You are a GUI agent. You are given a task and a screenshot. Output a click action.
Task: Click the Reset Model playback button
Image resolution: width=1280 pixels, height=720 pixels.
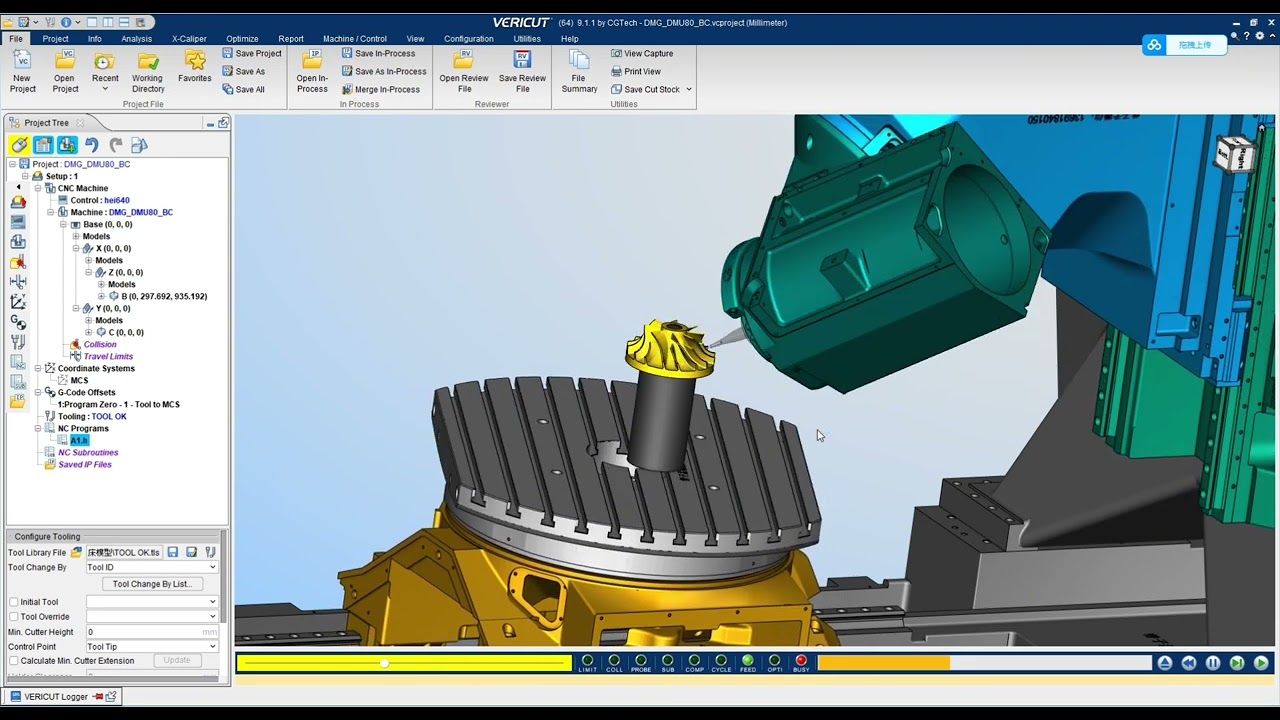[x=1165, y=663]
